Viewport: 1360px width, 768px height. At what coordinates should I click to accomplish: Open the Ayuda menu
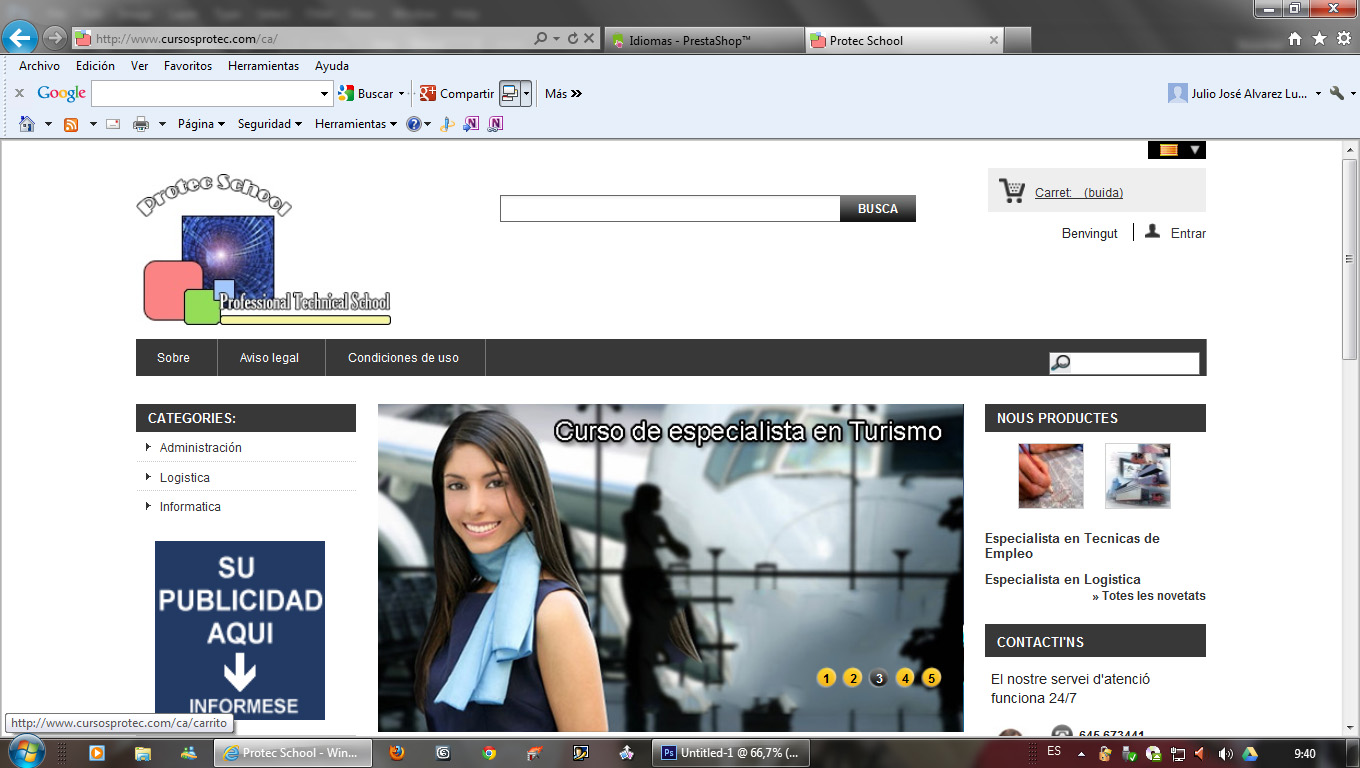(x=332, y=66)
